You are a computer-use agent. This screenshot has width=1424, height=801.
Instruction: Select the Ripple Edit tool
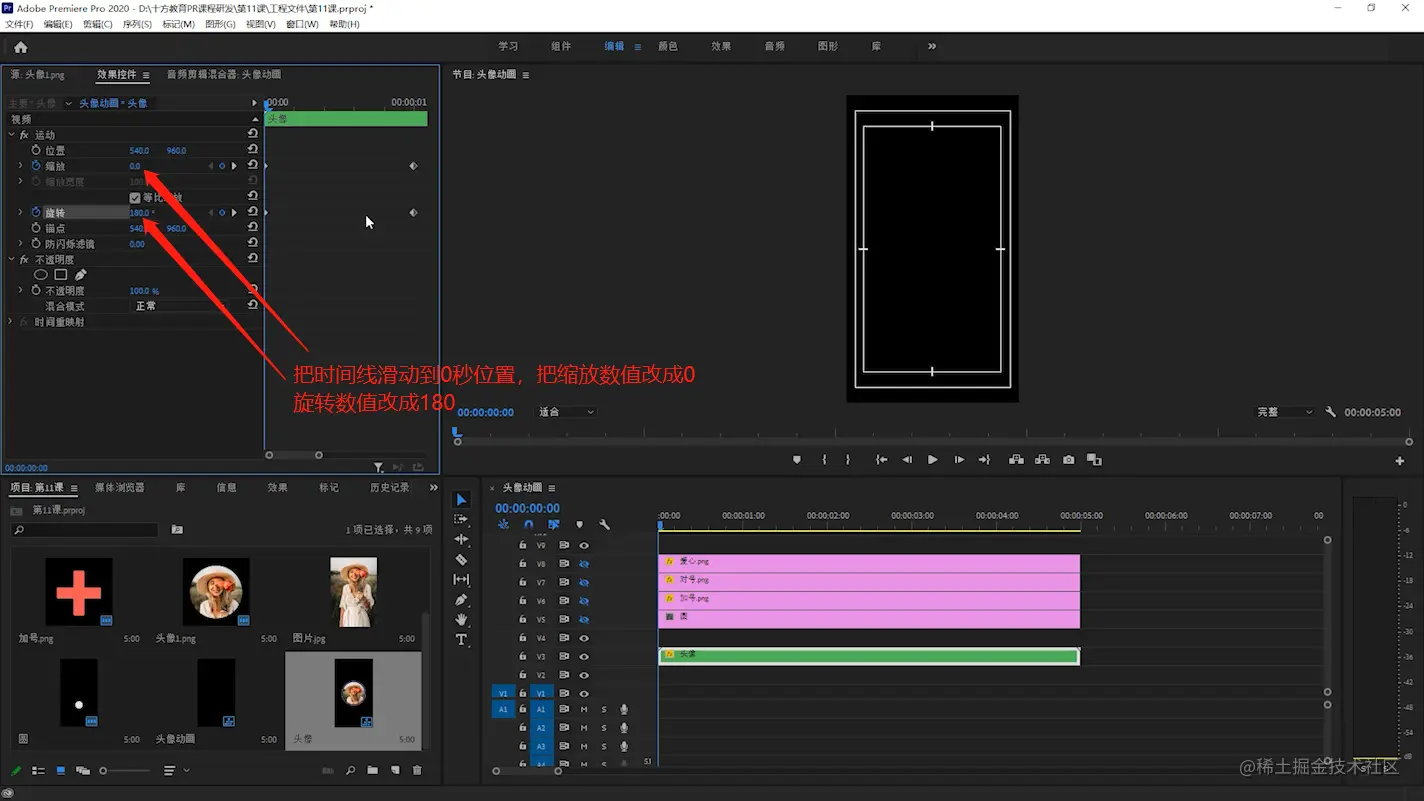[x=461, y=539]
